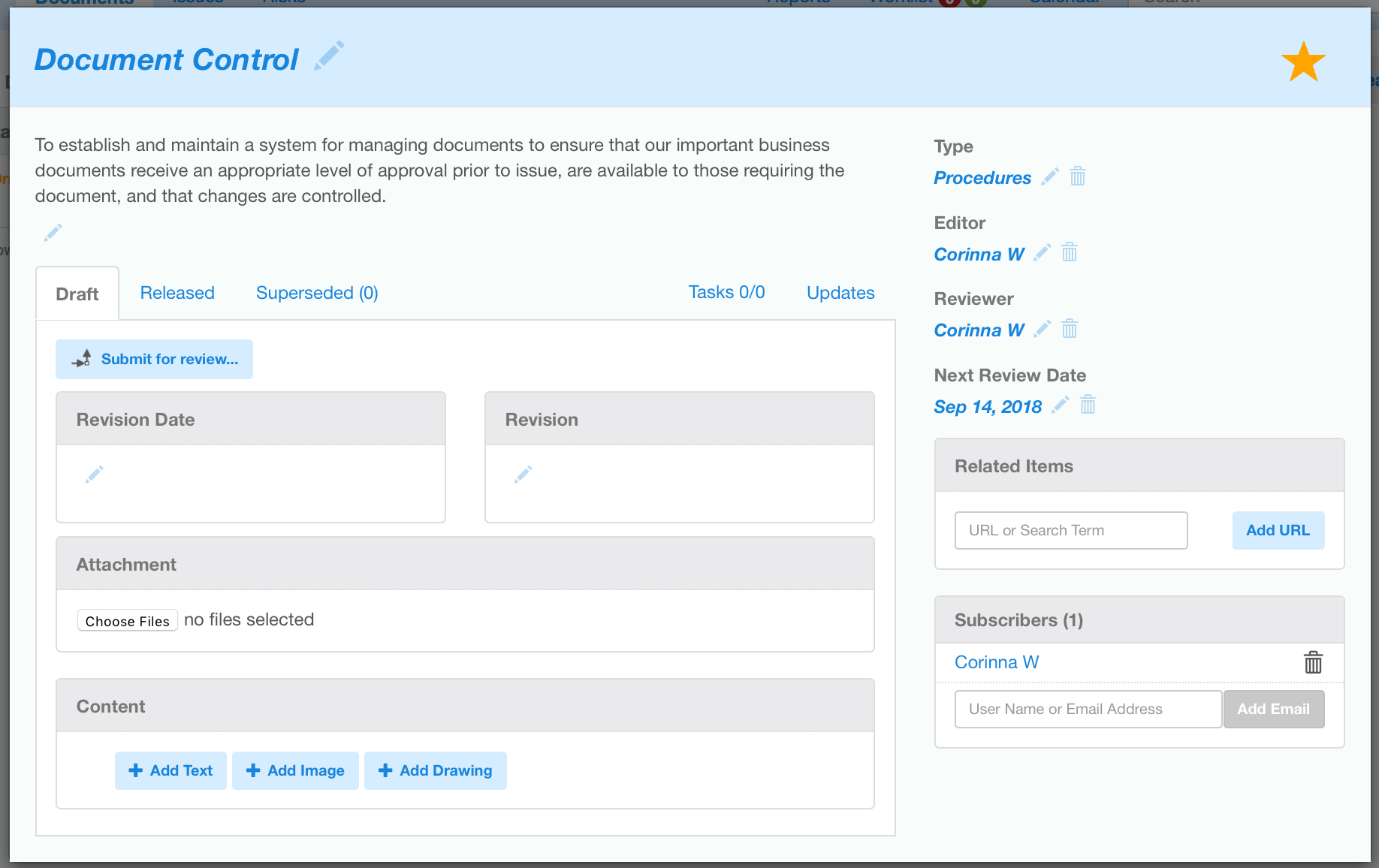Click the 'no files selected' text

[249, 619]
